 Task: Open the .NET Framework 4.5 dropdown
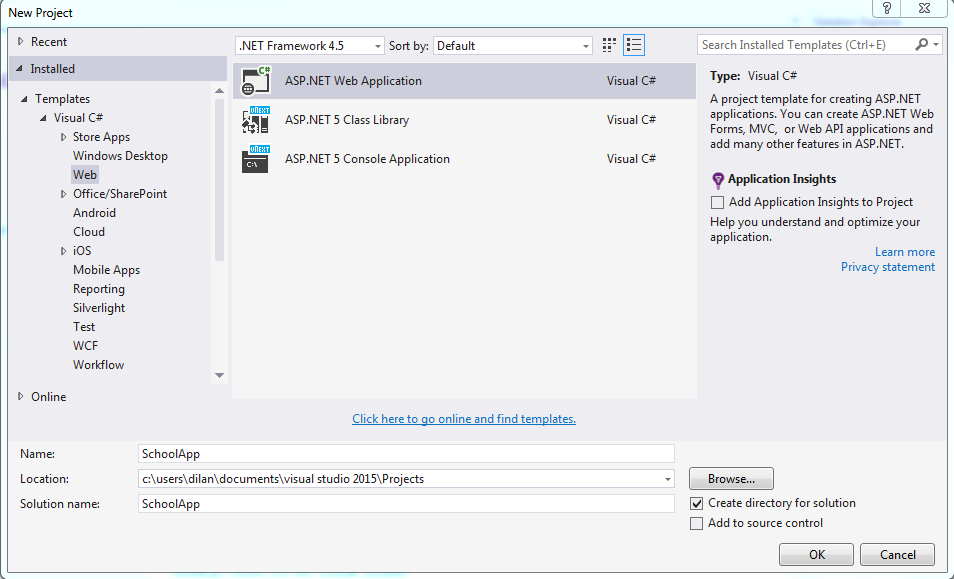pos(310,46)
